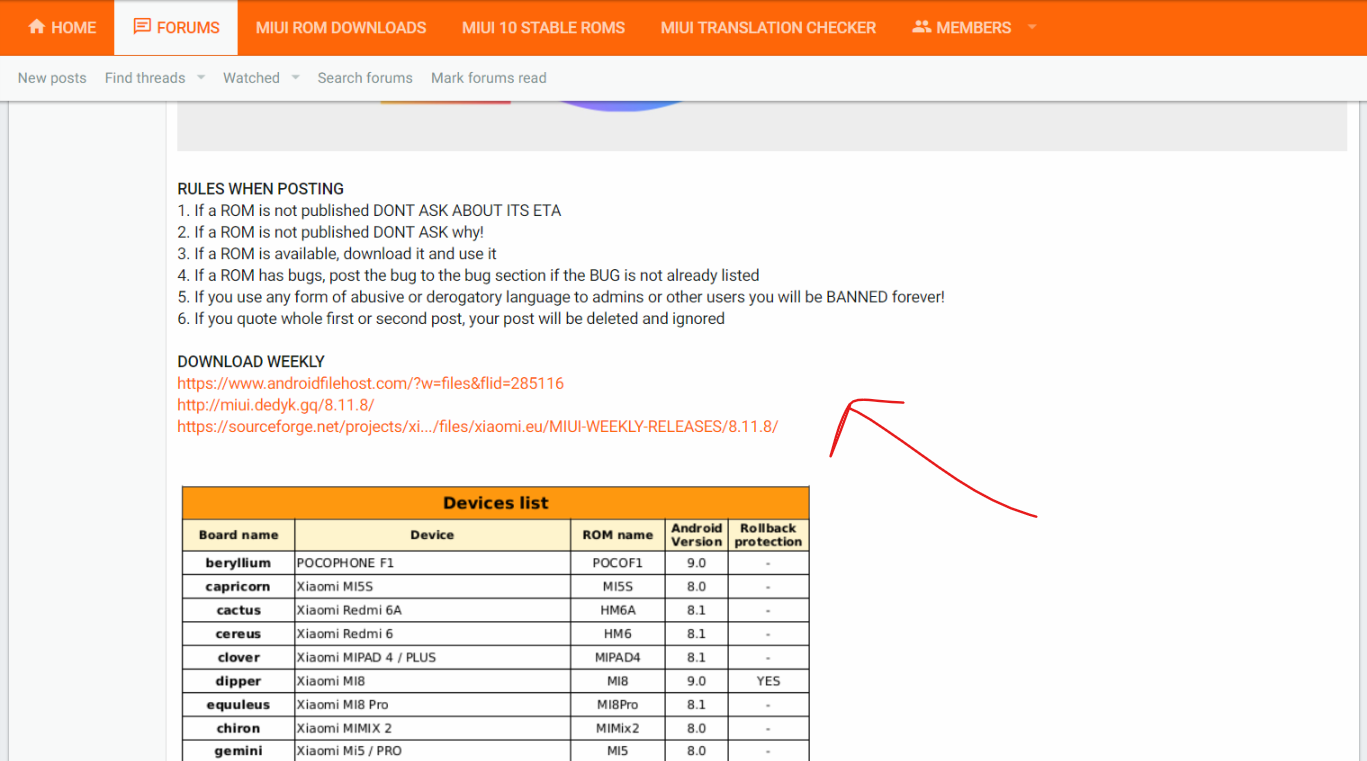Click Mark forums read
Image resolution: width=1367 pixels, height=761 pixels.
click(x=489, y=78)
